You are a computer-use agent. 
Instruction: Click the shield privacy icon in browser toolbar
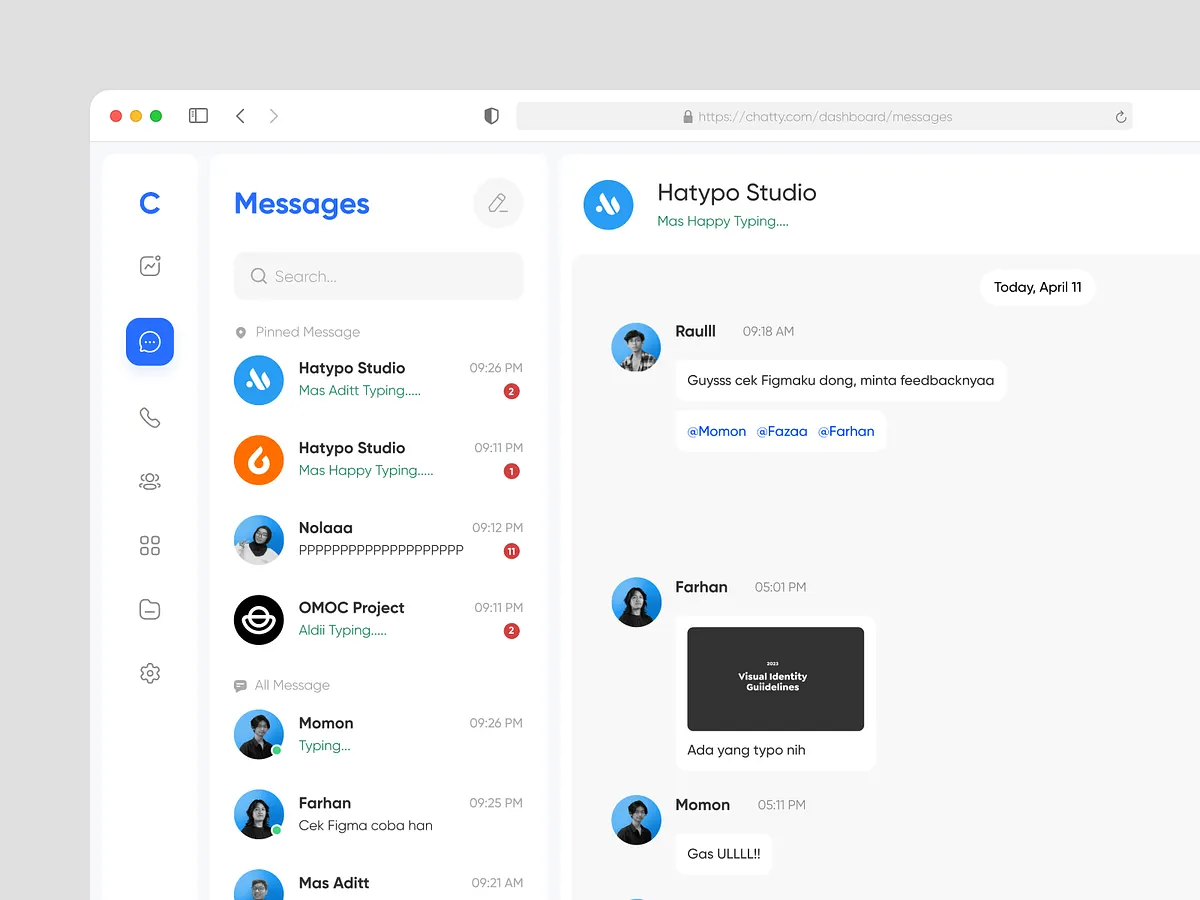[491, 116]
